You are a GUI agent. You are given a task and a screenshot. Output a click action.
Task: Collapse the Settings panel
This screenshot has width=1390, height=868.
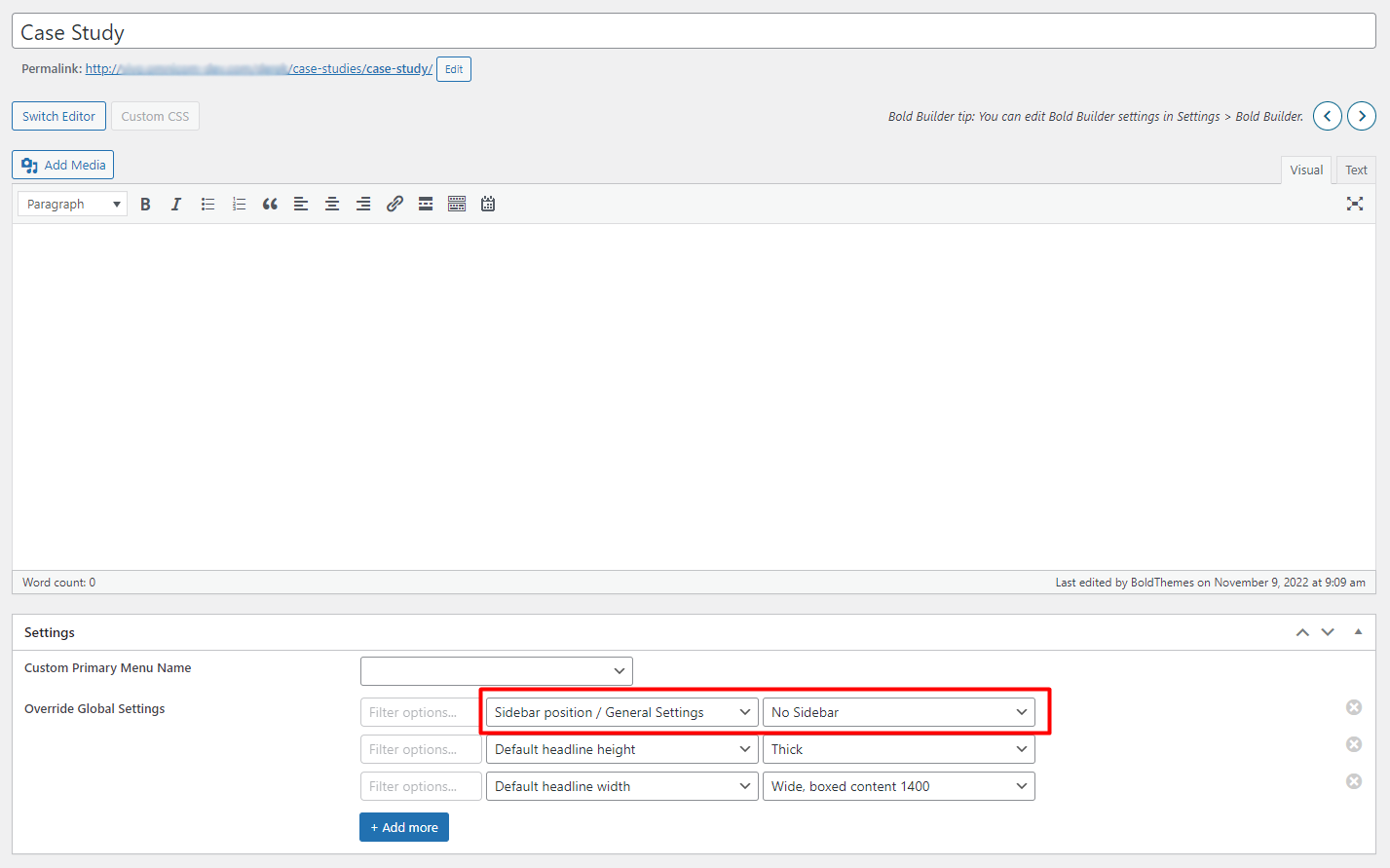coord(1358,632)
